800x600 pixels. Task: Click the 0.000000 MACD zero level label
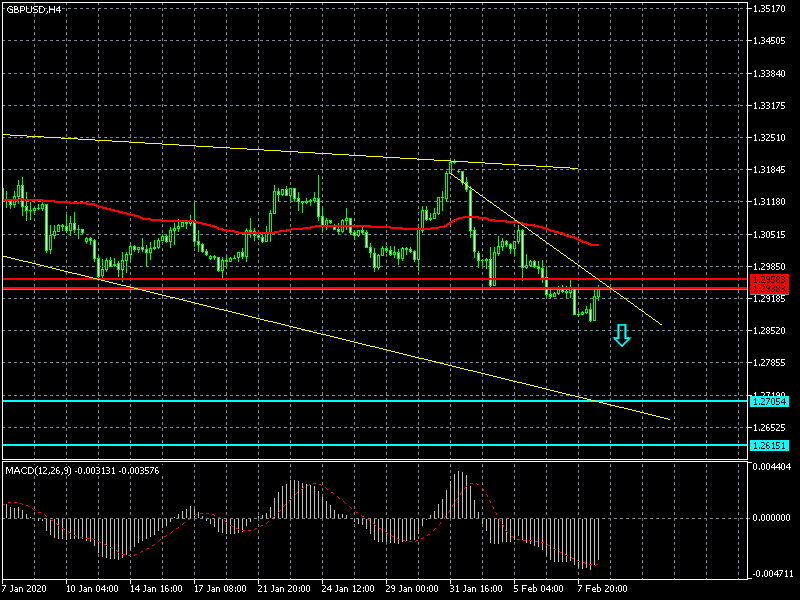point(771,518)
